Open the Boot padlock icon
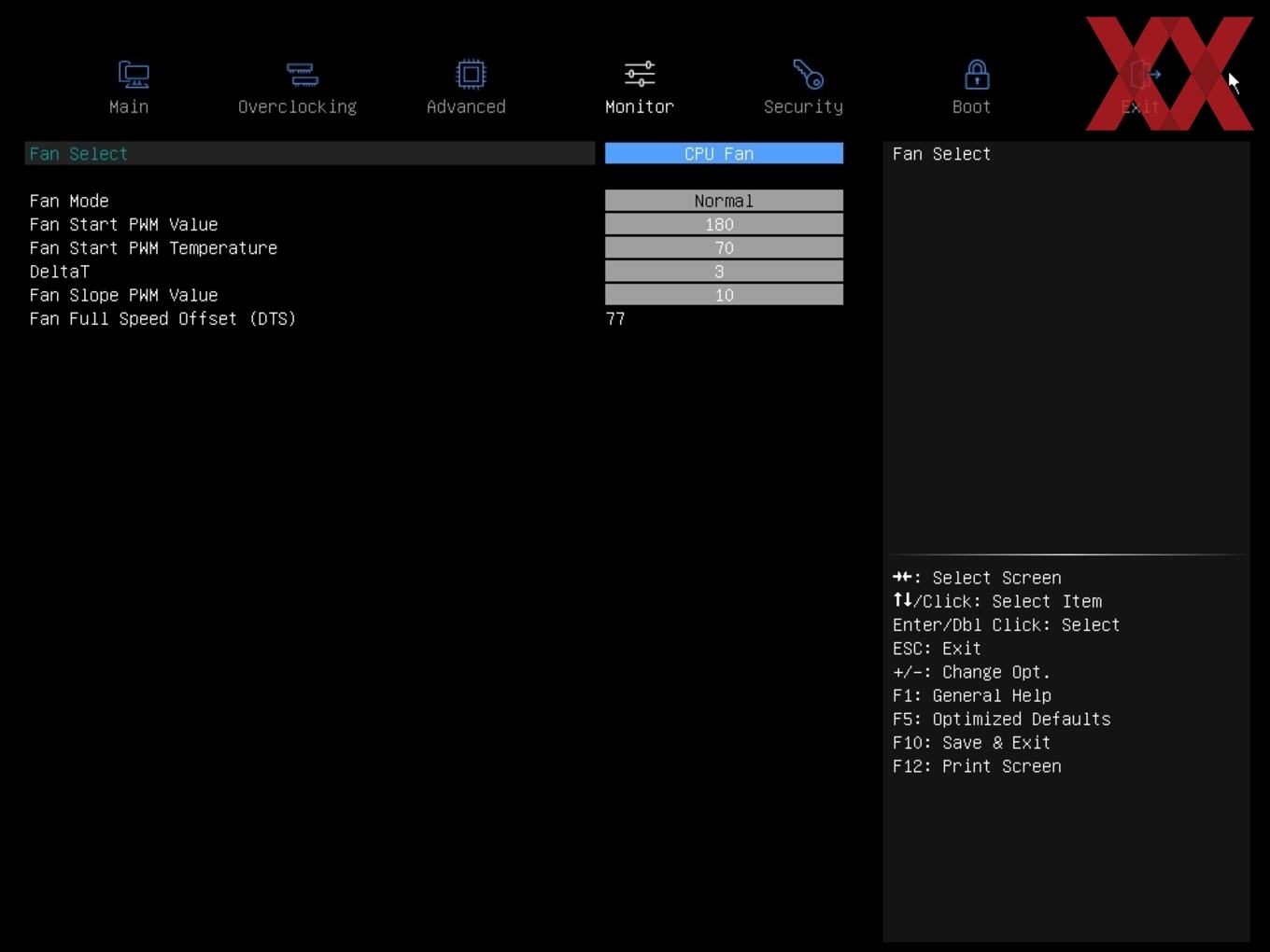The image size is (1270, 952). pos(977,74)
